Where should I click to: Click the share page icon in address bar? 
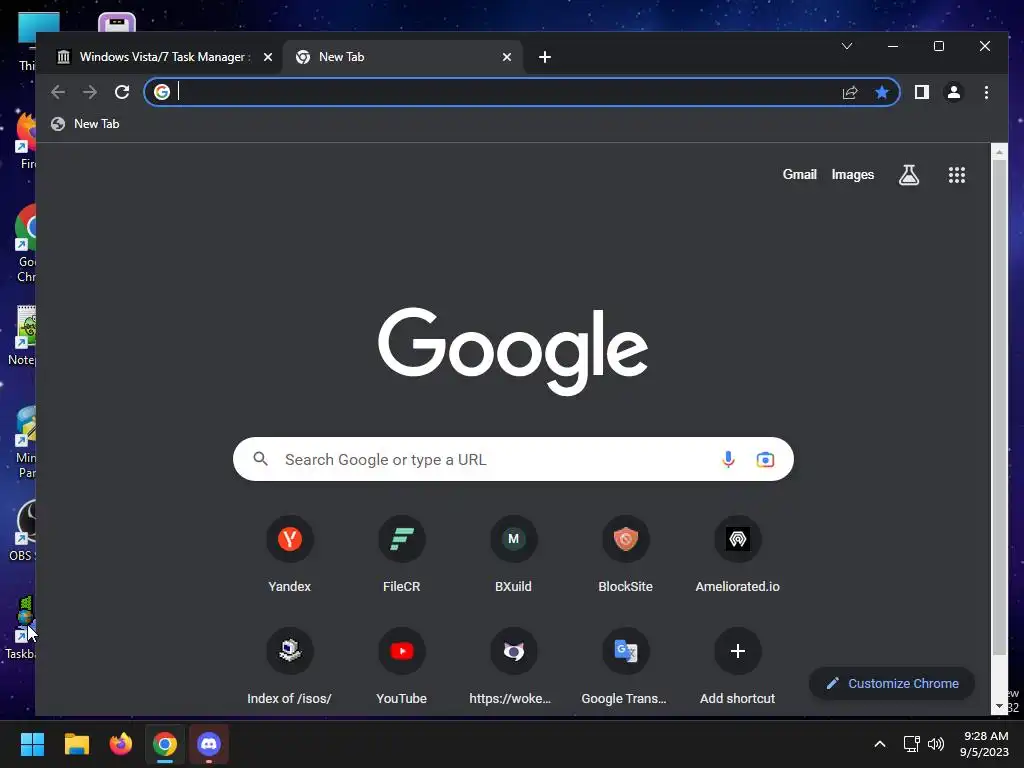coord(850,92)
